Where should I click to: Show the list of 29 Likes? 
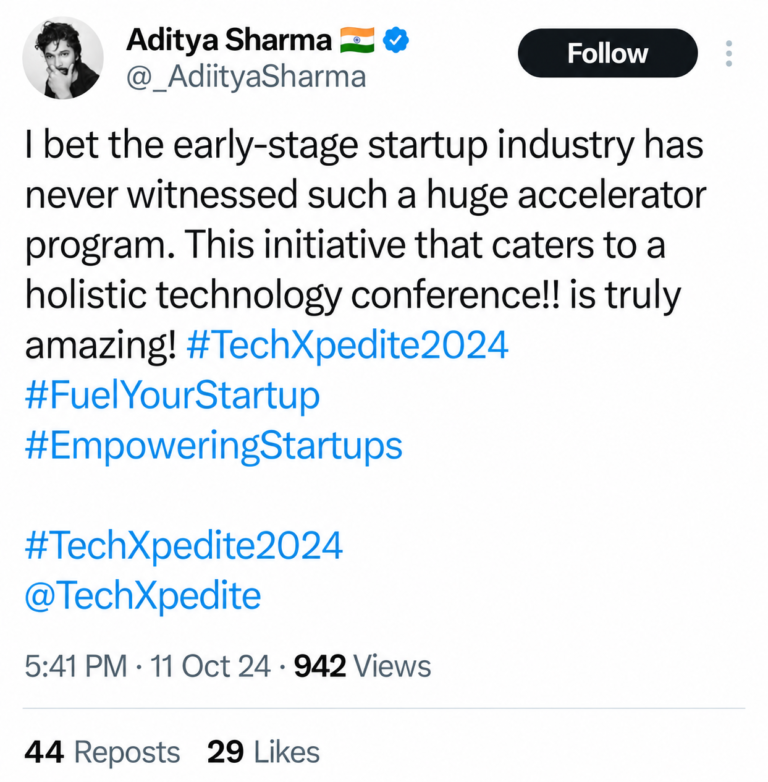point(263,752)
